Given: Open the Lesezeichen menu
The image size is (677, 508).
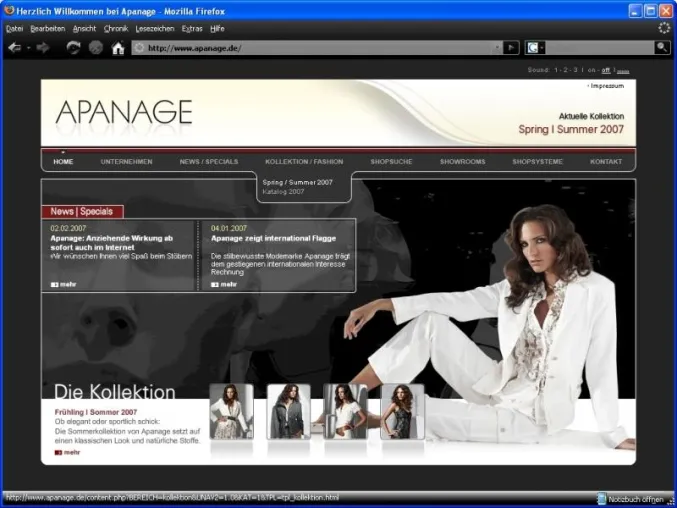Looking at the screenshot, I should pos(155,29).
